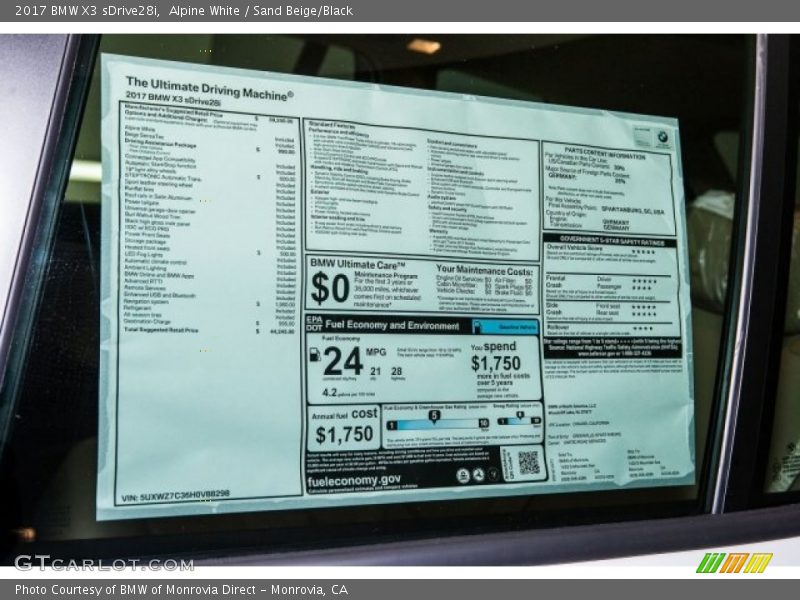Click the 'Photo Courtesy of BMW of Monrovia Direct' caption
The image size is (800, 600).
[181, 590]
